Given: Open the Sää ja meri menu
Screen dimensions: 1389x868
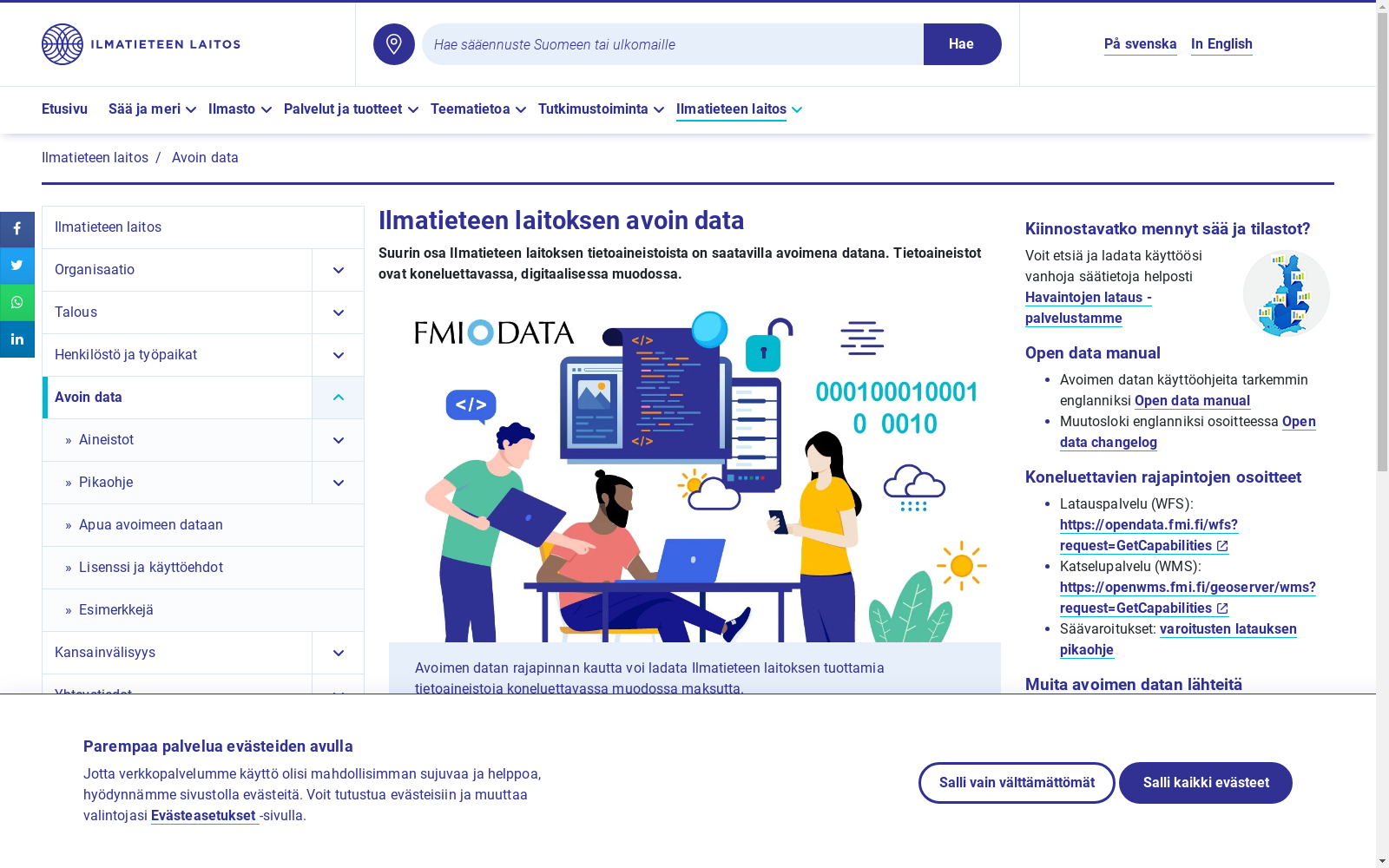Looking at the screenshot, I should [x=144, y=109].
